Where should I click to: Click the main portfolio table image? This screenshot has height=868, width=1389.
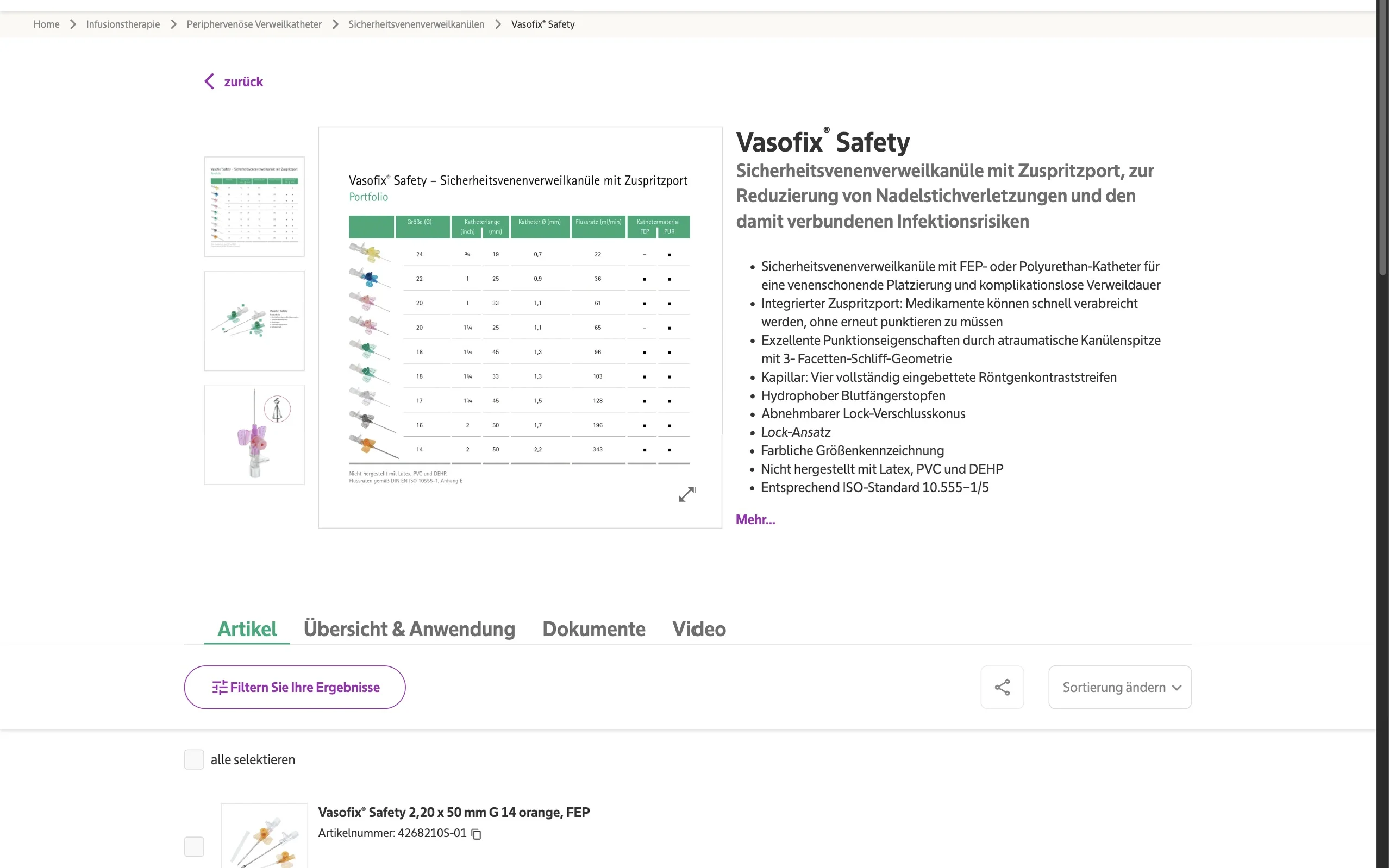(520, 327)
